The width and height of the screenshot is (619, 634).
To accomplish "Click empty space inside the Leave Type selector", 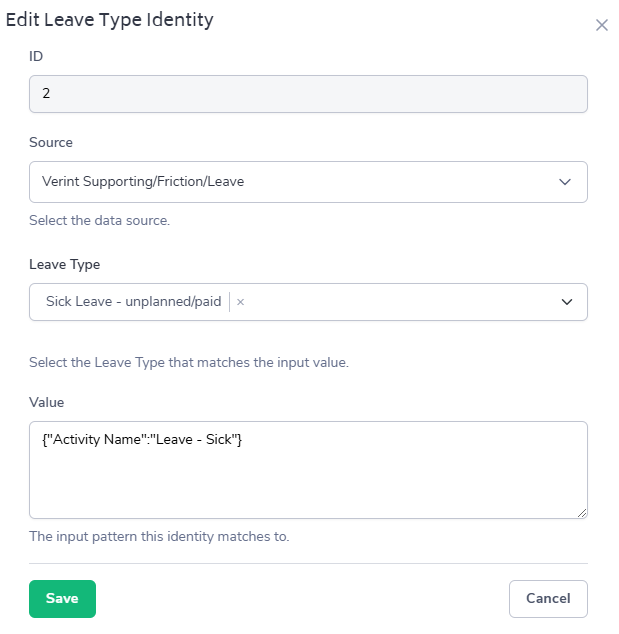I will (400, 302).
